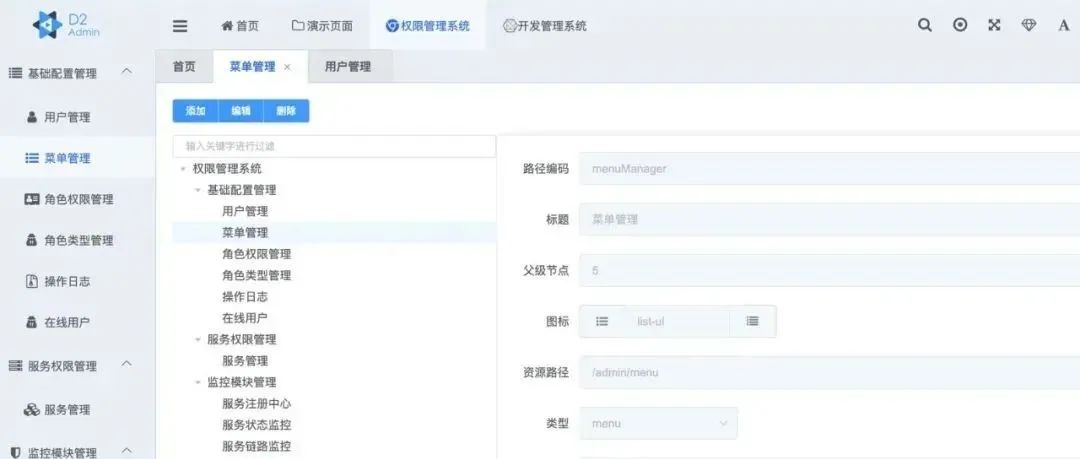Focus the keyword filter input above tree

pos(334,146)
